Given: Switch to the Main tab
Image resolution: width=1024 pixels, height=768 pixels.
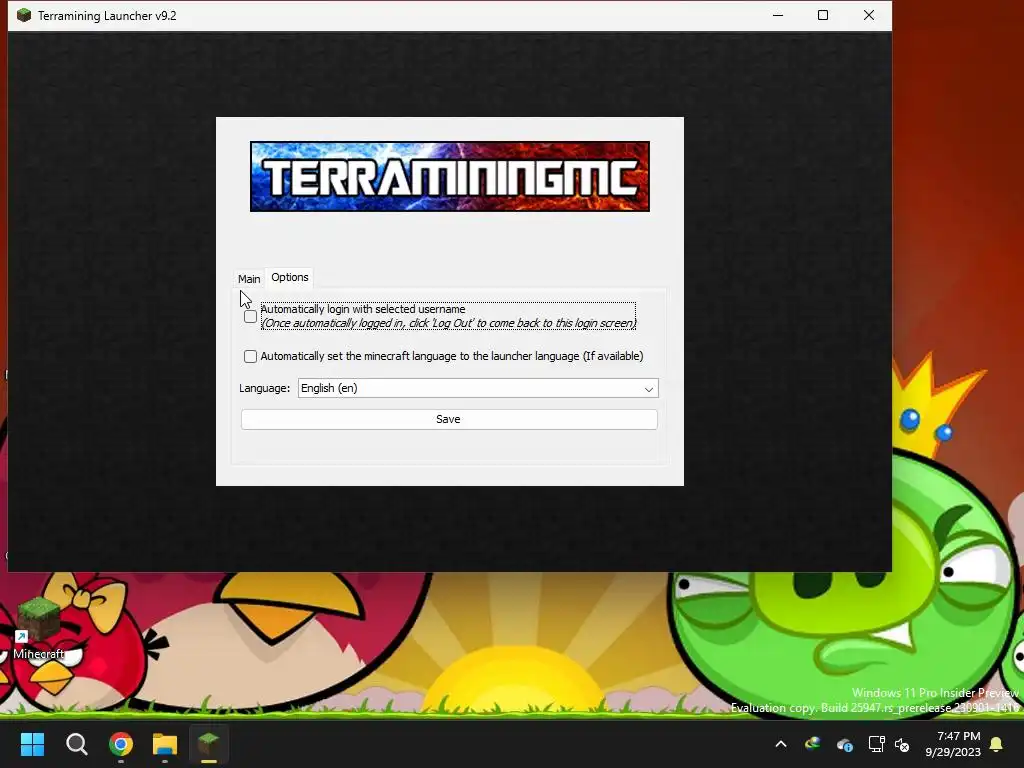Looking at the screenshot, I should point(249,279).
